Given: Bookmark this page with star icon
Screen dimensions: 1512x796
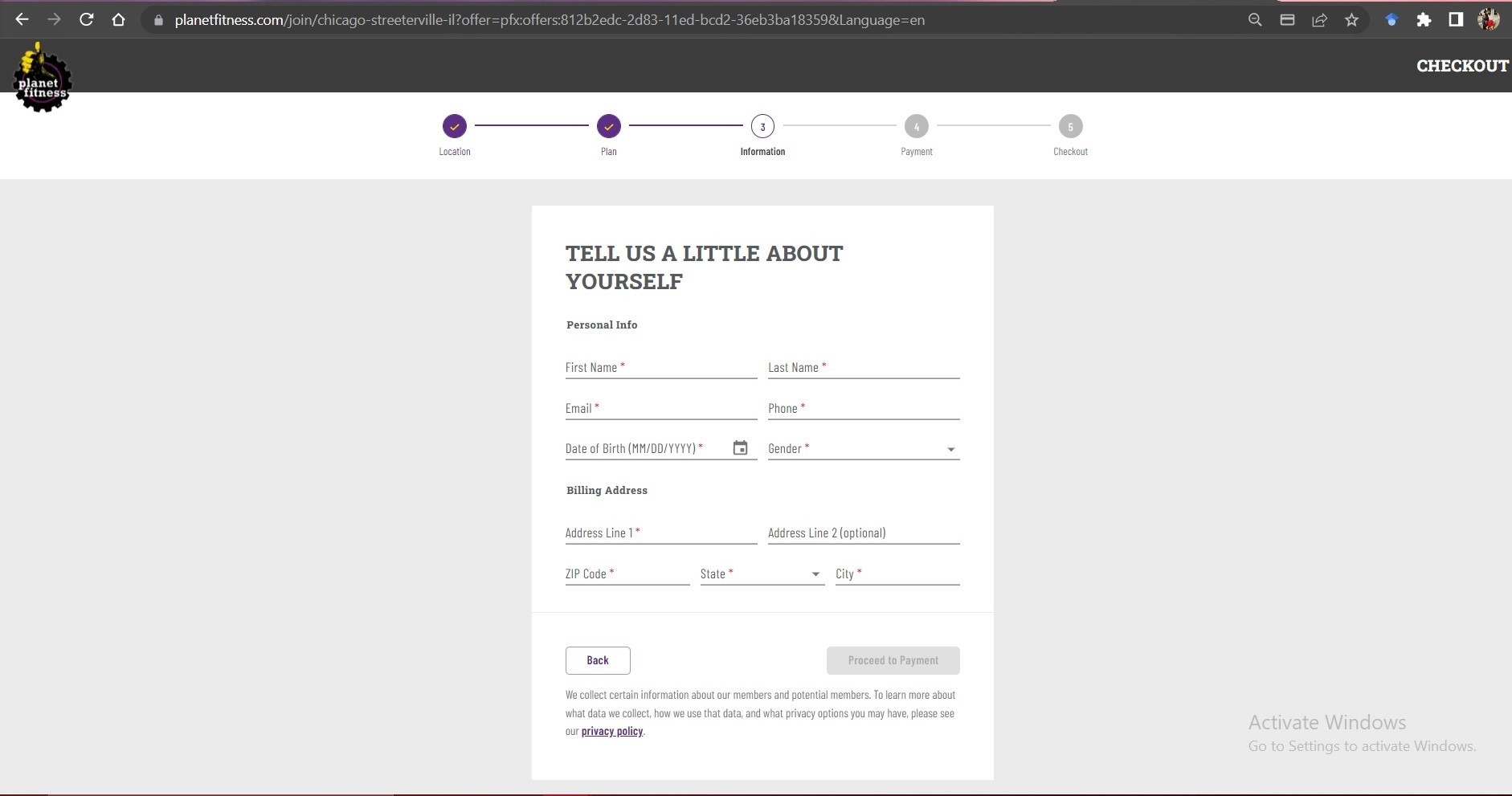Looking at the screenshot, I should pyautogui.click(x=1351, y=20).
